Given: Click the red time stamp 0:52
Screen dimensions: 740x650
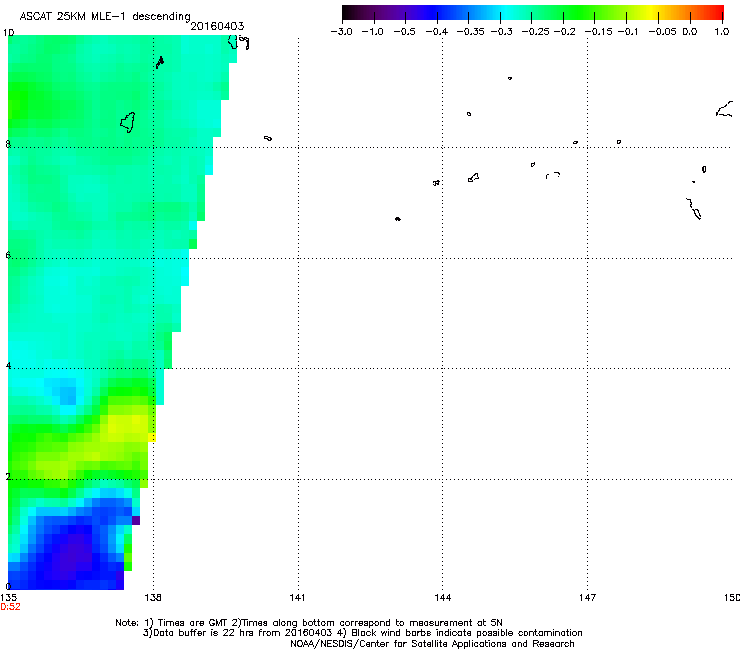Looking at the screenshot, I should [10, 607].
